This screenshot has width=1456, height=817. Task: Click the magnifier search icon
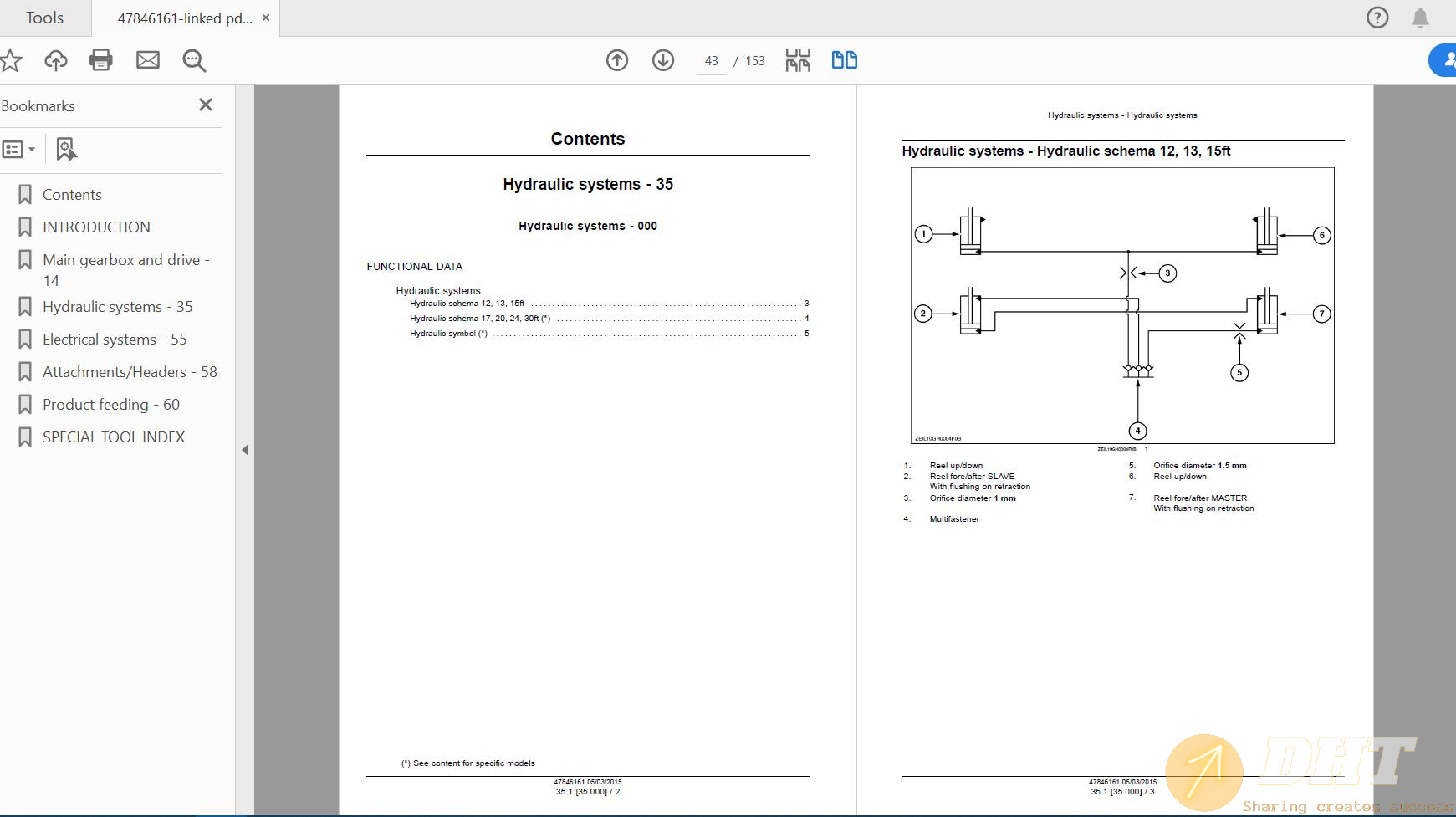click(194, 60)
